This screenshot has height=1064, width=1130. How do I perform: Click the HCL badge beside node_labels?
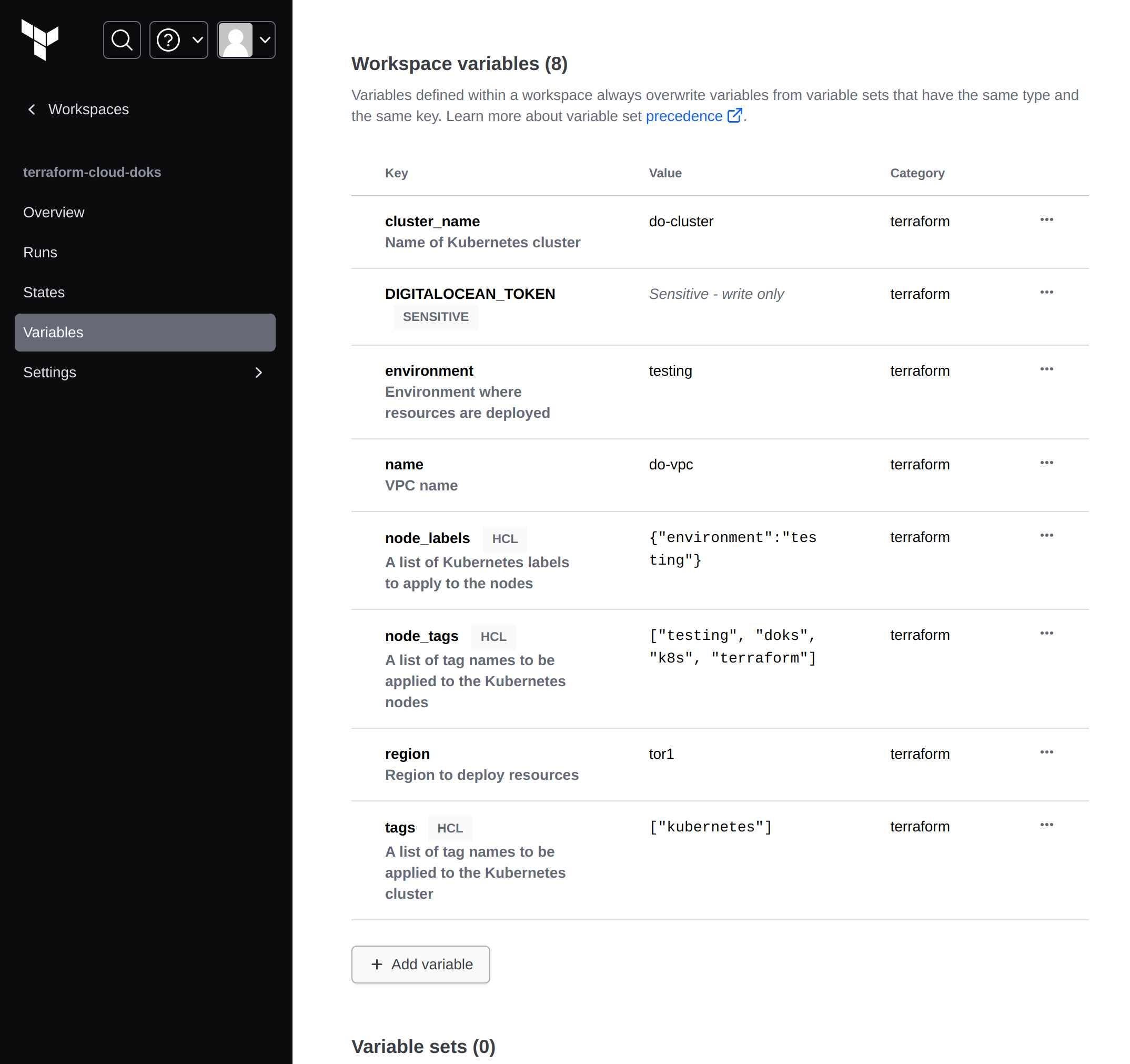(x=505, y=538)
